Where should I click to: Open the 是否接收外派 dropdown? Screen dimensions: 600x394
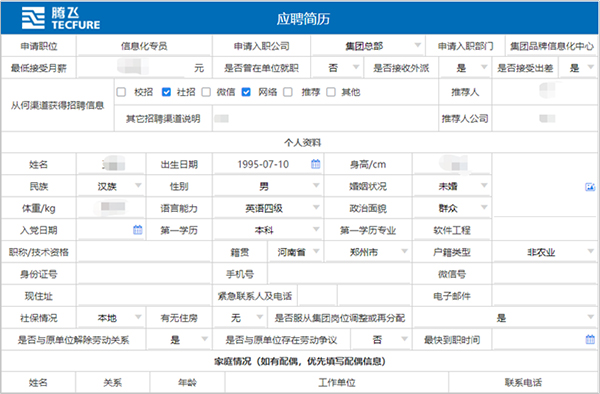(x=465, y=68)
